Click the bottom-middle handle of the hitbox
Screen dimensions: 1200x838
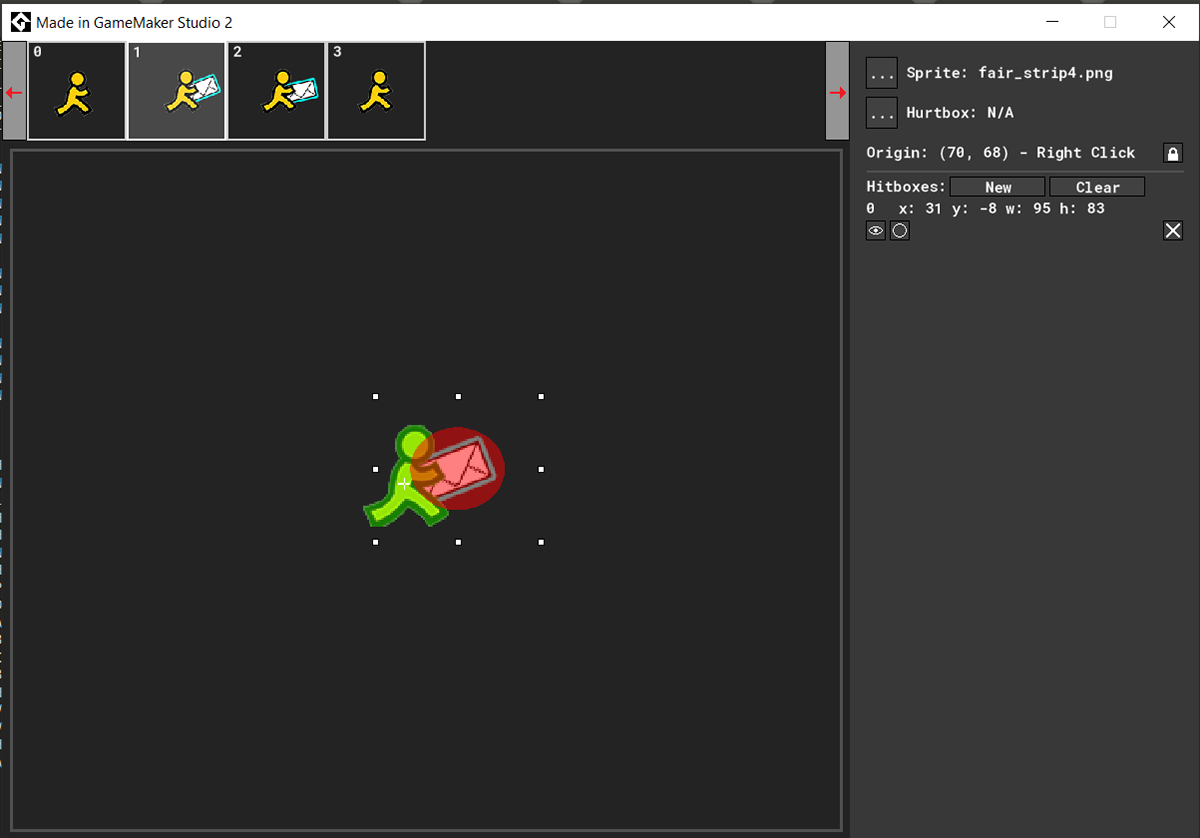tap(458, 542)
